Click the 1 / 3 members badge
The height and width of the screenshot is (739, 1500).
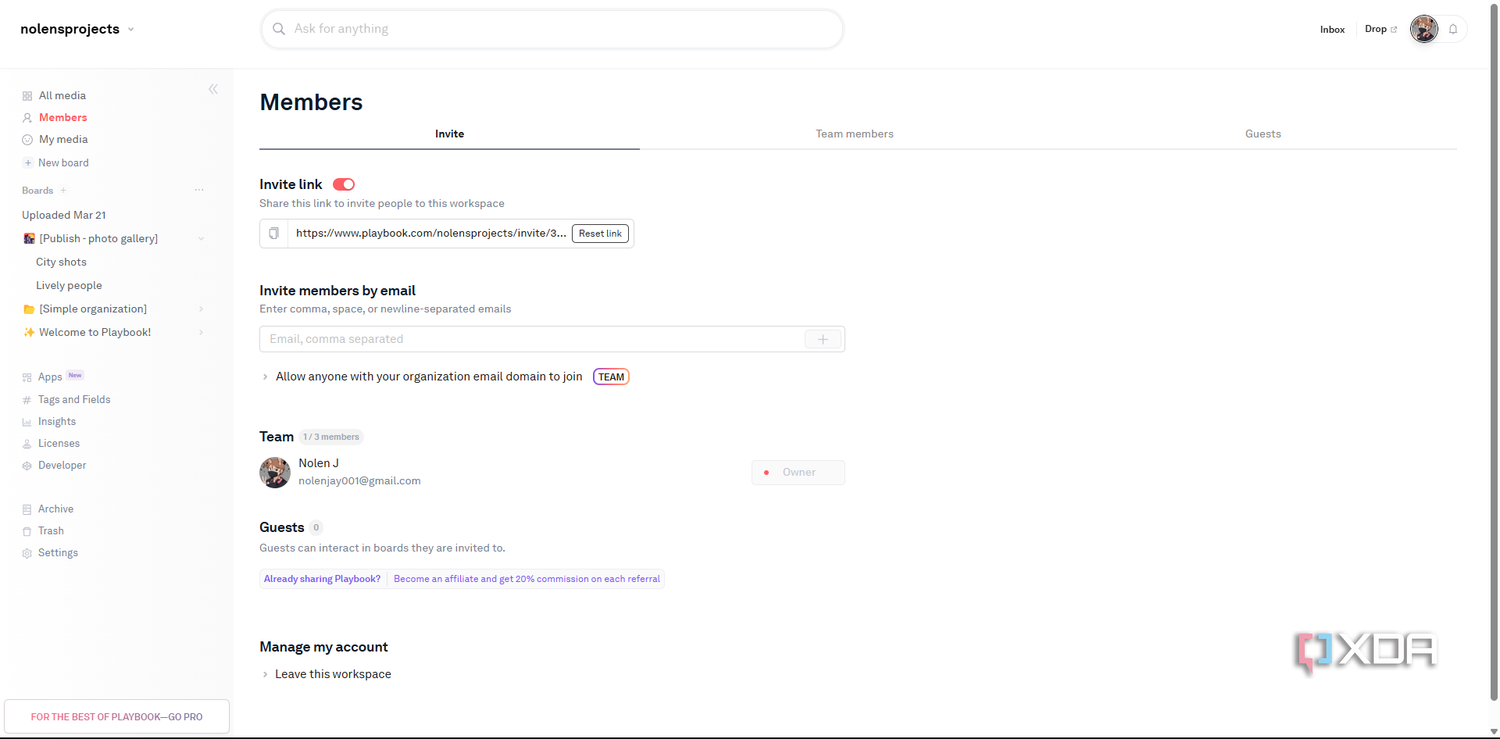click(331, 437)
